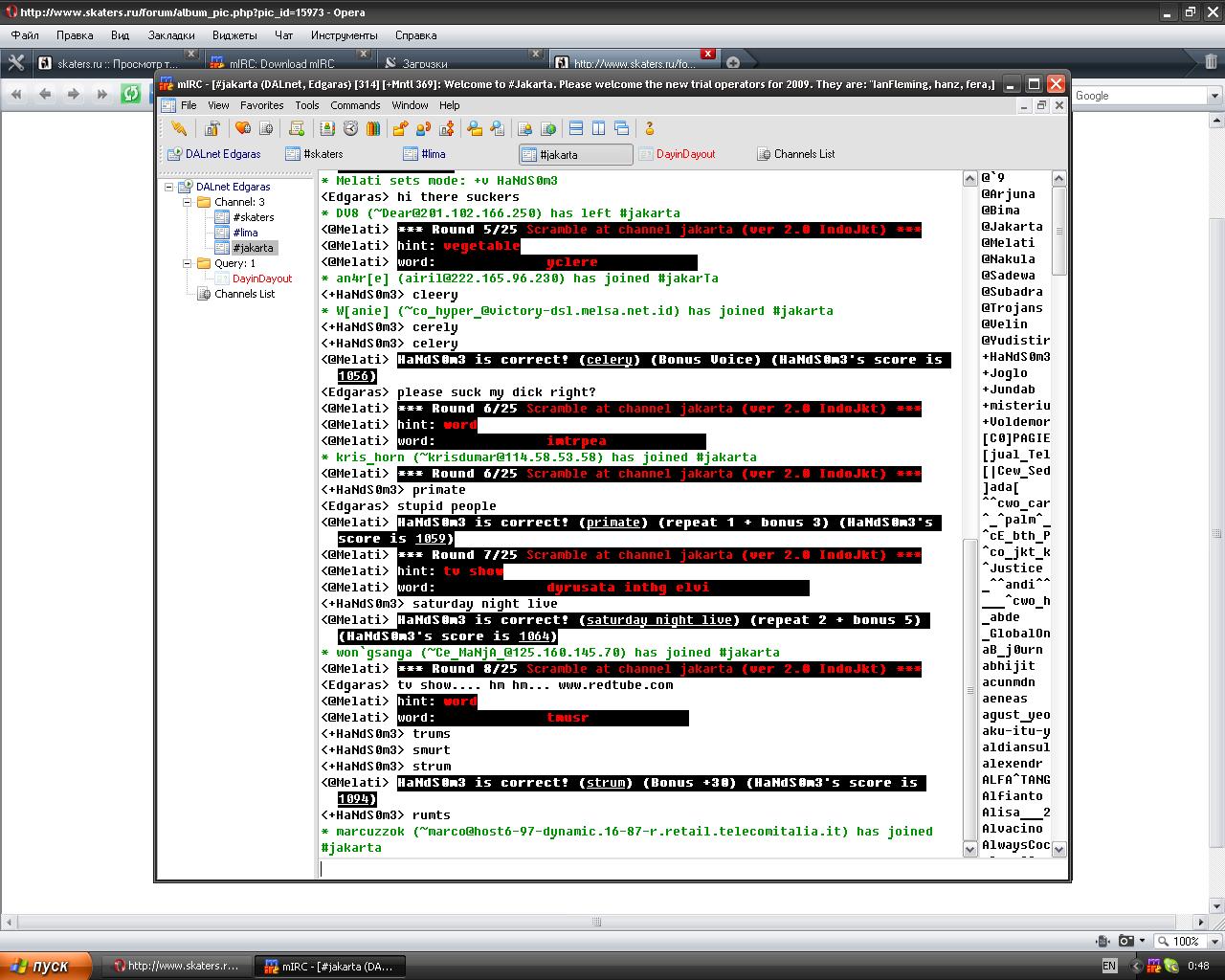Open the Timer clock icon in toolbar

pos(350,128)
